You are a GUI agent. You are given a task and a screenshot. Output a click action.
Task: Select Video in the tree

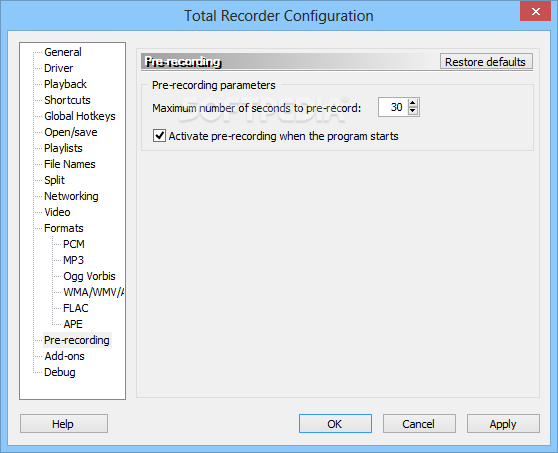[57, 212]
